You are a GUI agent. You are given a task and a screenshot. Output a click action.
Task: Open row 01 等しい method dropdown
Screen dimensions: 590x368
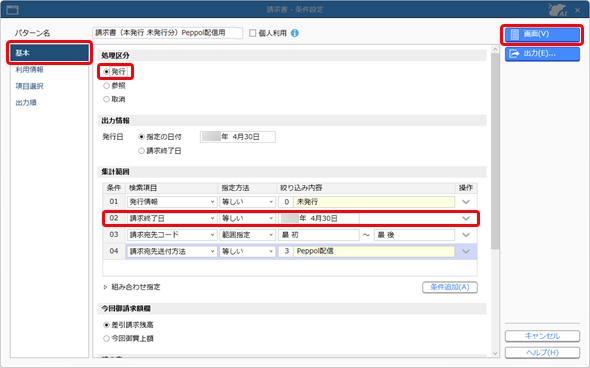pyautogui.click(x=248, y=202)
